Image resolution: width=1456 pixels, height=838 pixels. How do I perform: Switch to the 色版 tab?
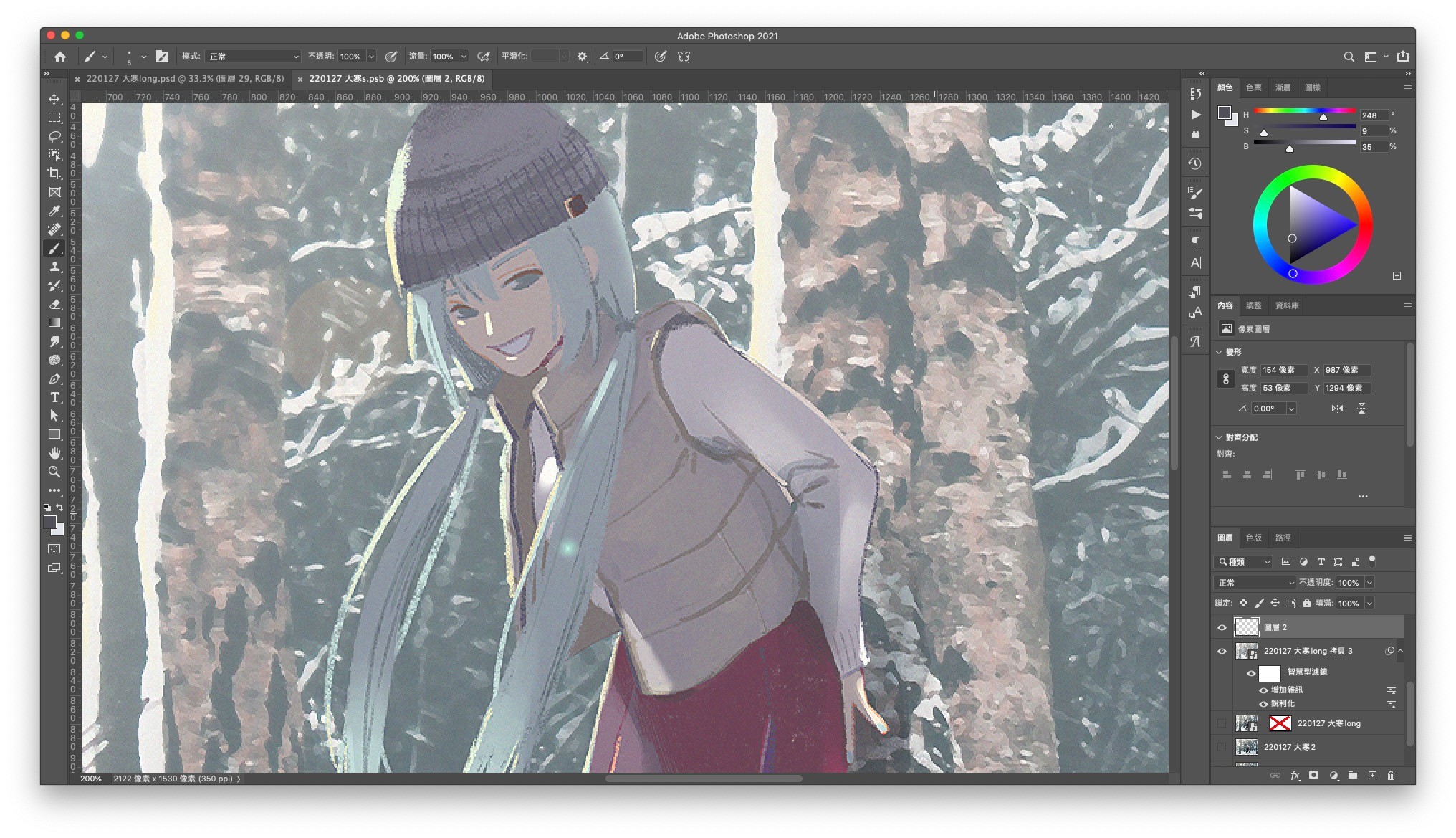1253,538
